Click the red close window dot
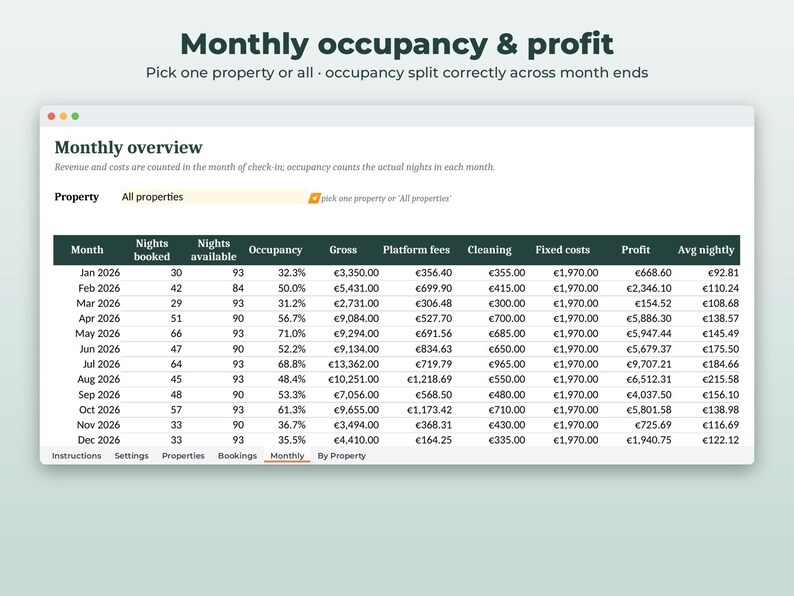794x596 pixels. pos(51,116)
